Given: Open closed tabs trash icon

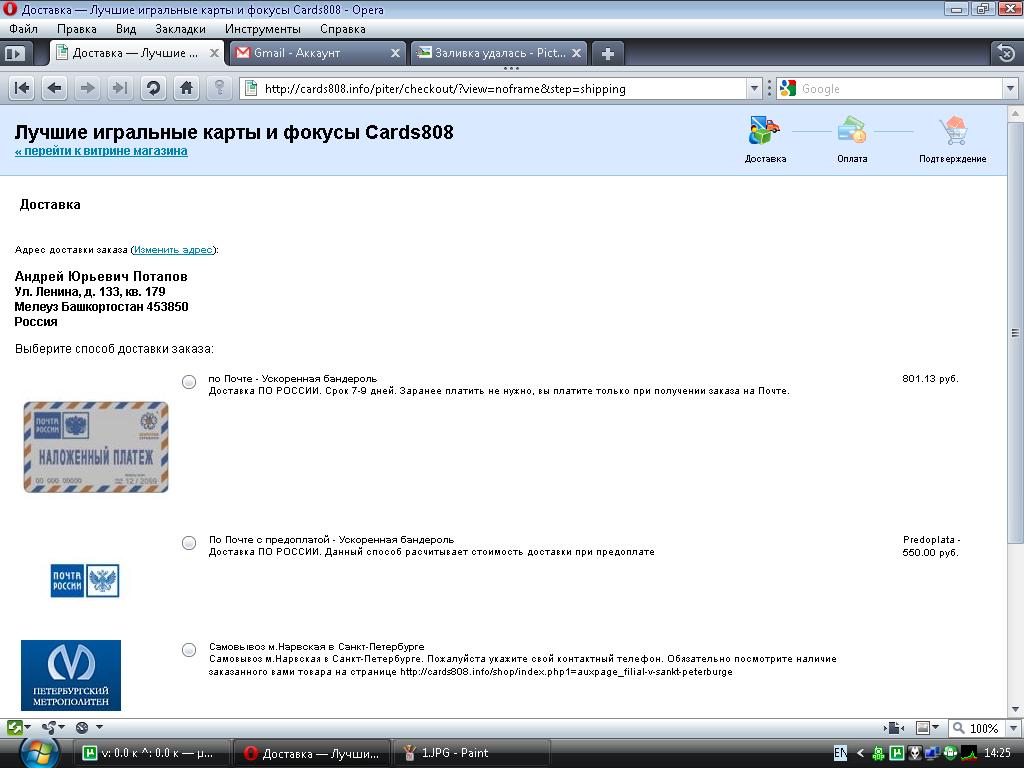Looking at the screenshot, I should coord(1006,53).
